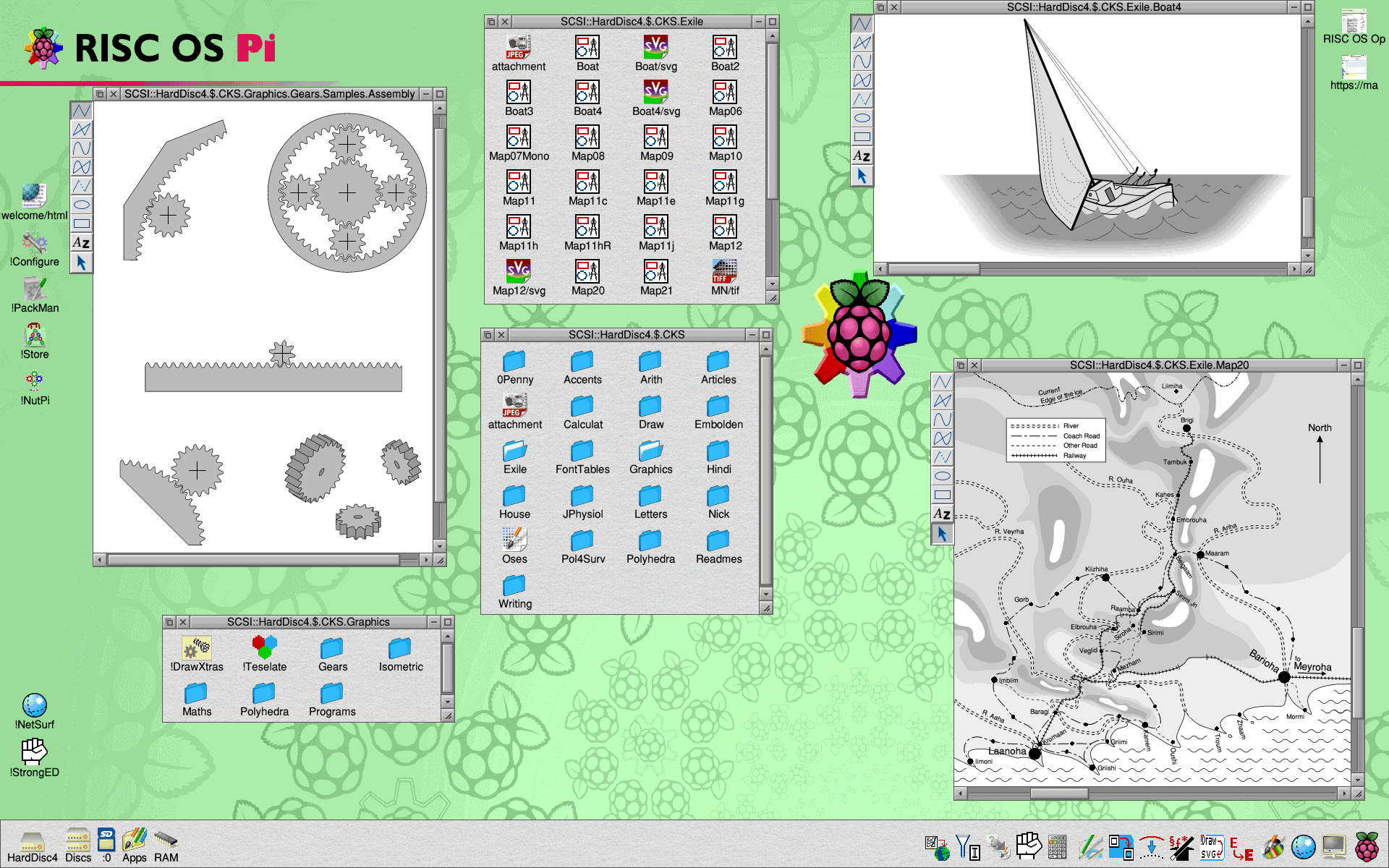The height and width of the screenshot is (868, 1389).
Task: Select the Map12/svg file icon
Action: [519, 278]
